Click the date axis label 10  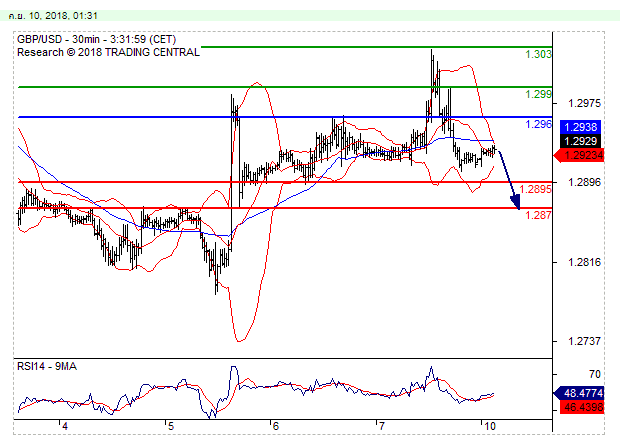490,426
